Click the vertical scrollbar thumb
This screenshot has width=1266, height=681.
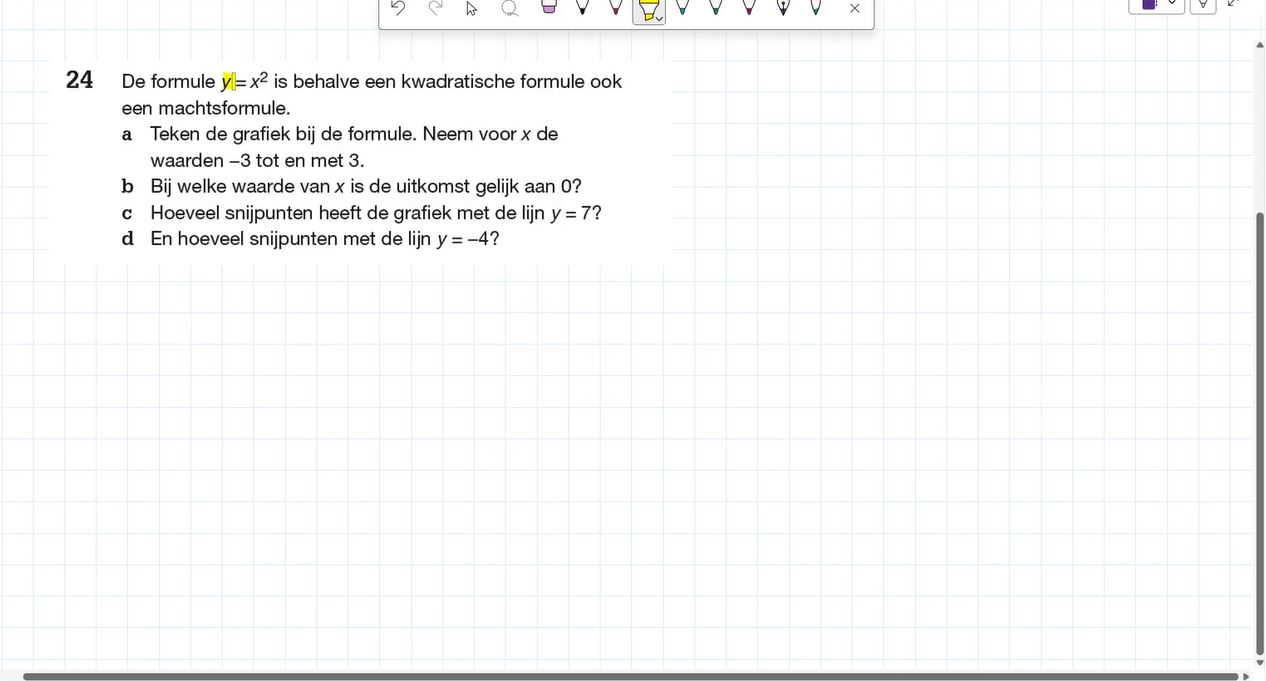1260,433
